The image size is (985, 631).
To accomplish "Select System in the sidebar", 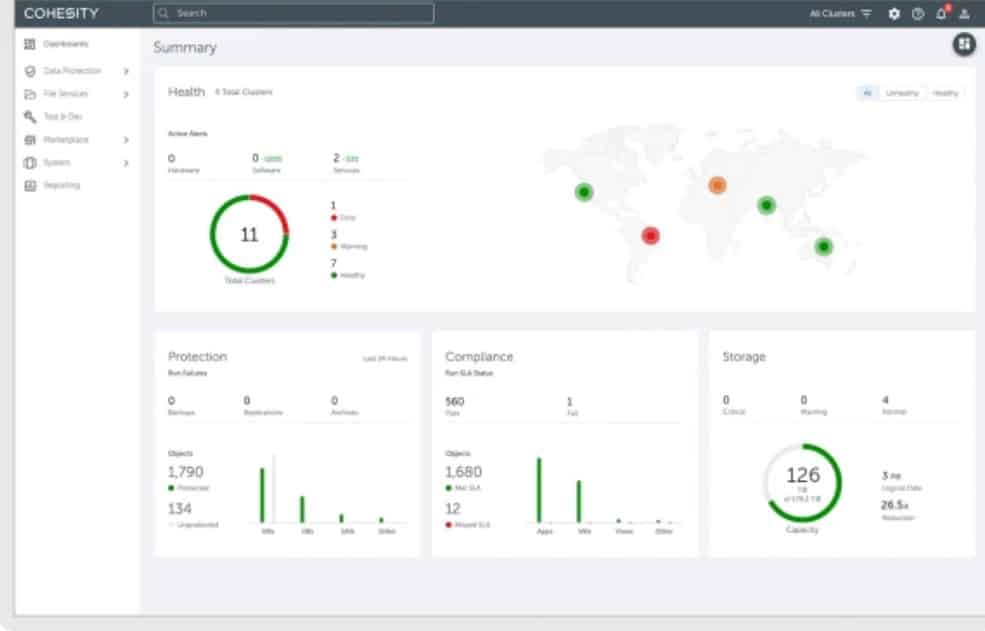I will pos(57,162).
